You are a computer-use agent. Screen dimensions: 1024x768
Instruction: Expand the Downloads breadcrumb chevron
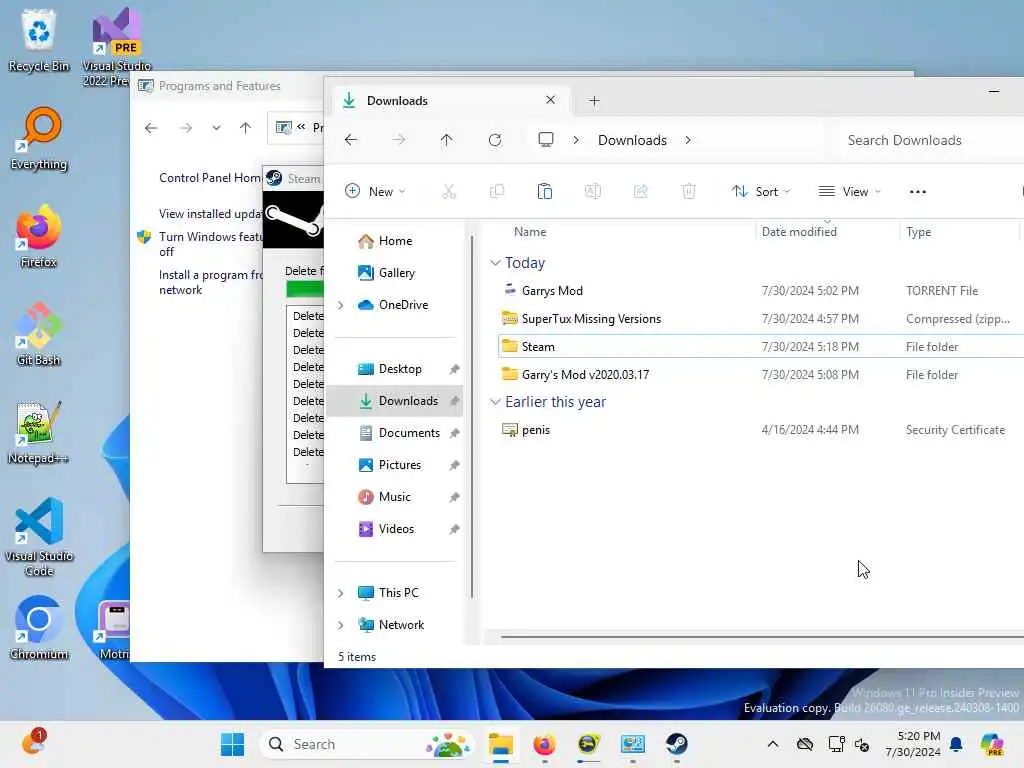[x=688, y=140]
